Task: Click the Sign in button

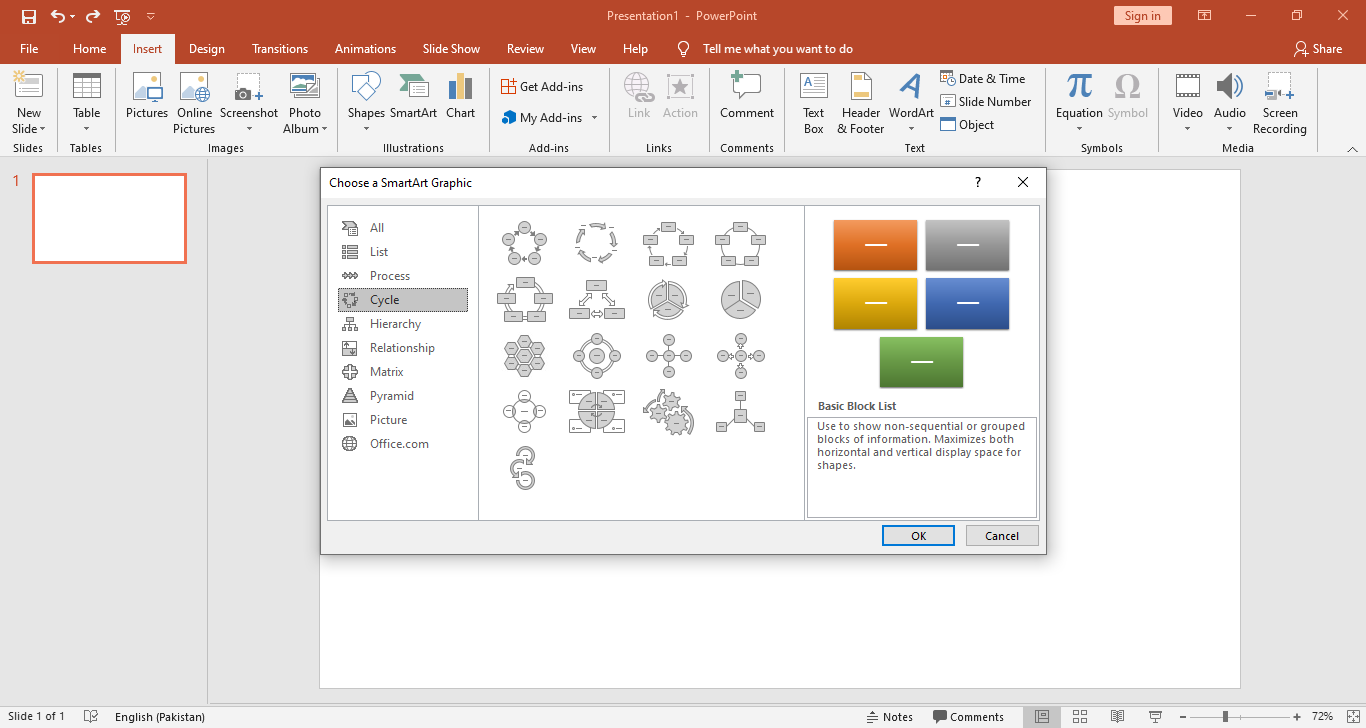Action: pos(1142,16)
